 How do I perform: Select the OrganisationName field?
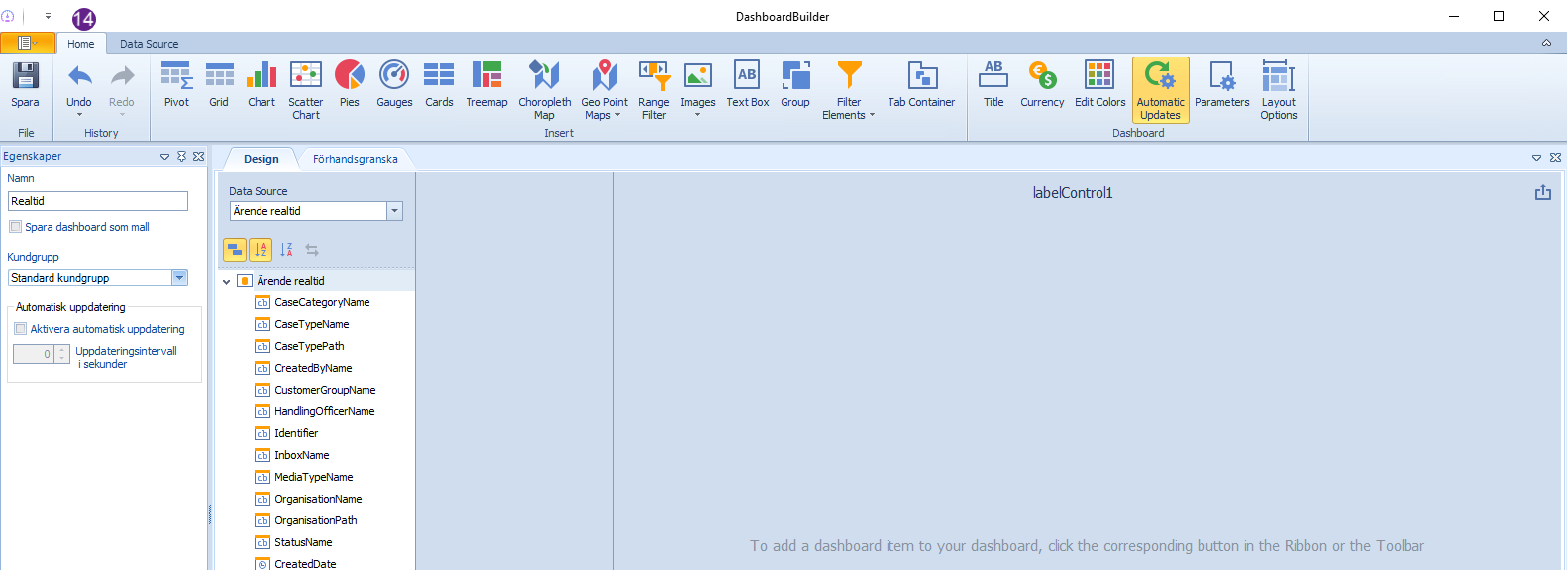(x=316, y=499)
